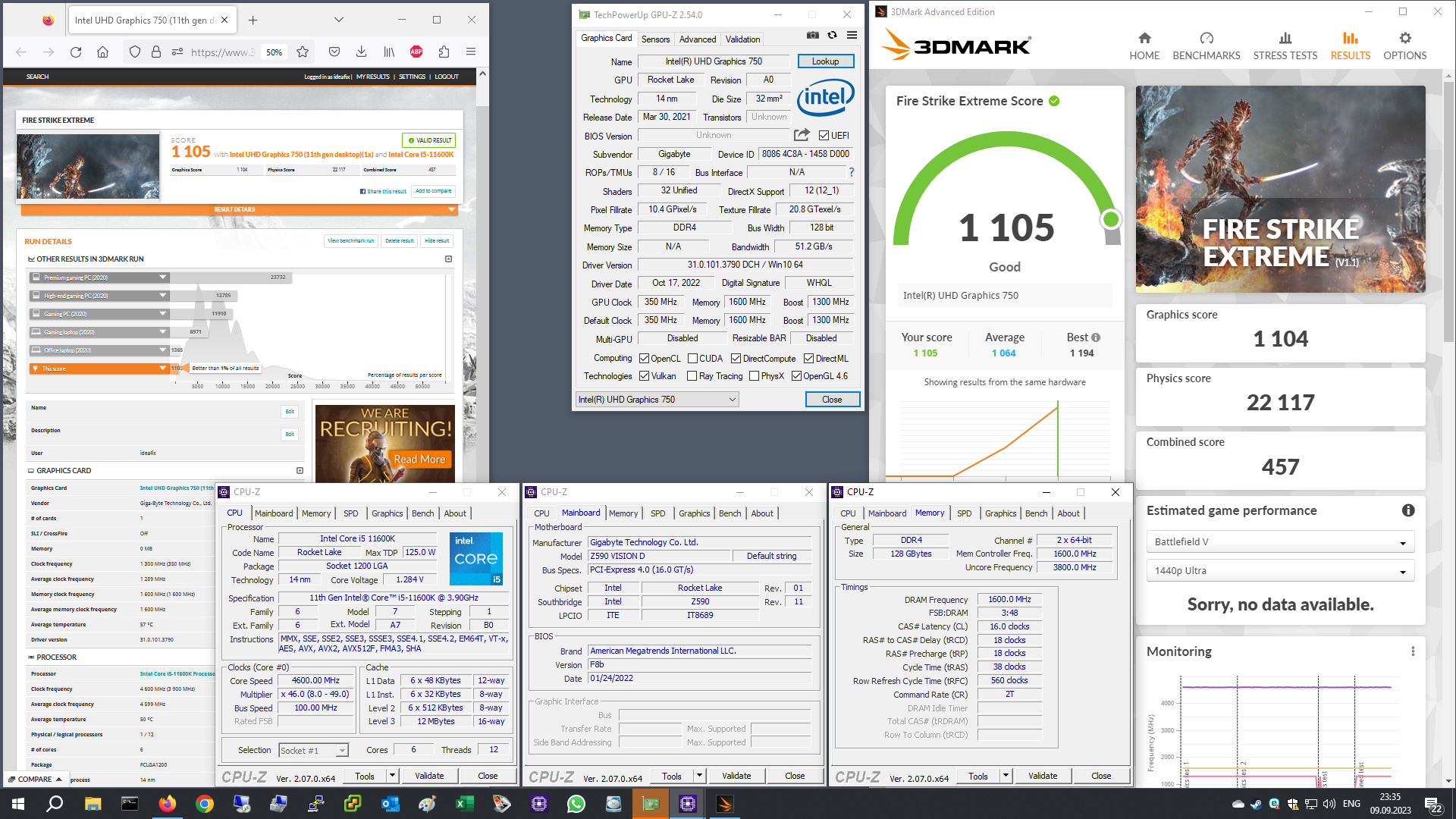Open Chrome from taskbar
Screen dimensions: 1456x819
click(204, 804)
